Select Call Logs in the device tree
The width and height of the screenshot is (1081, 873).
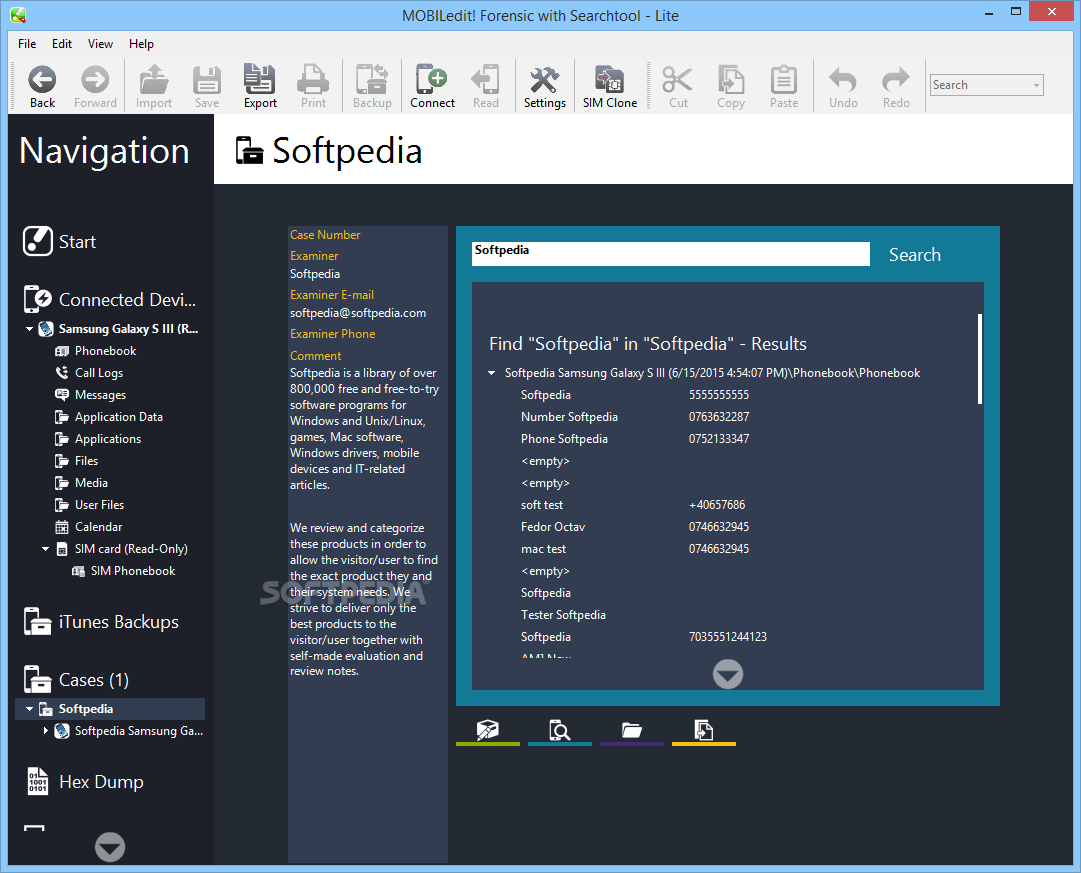point(99,373)
